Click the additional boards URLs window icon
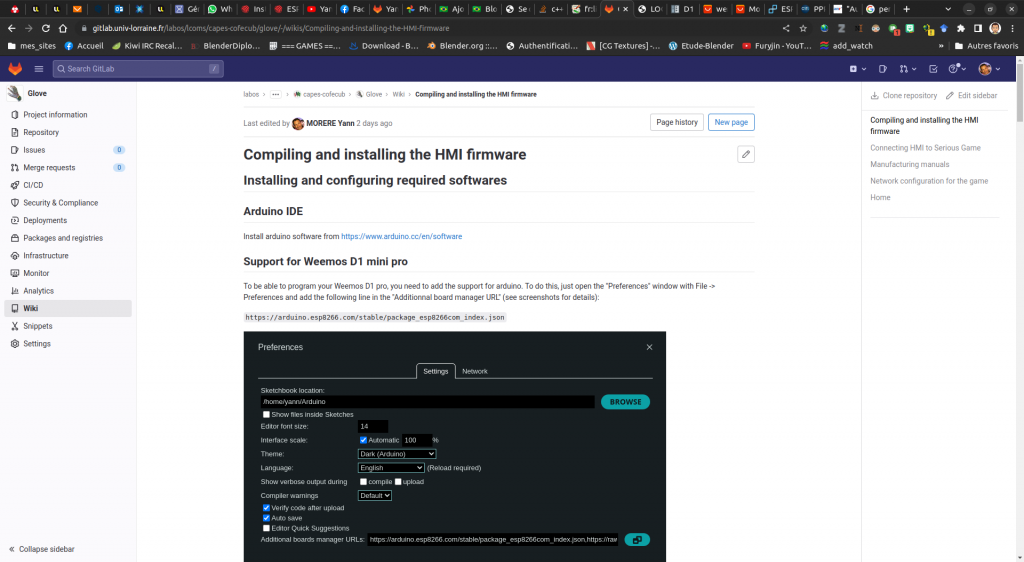Screen dimensions: 1024x562 tap(636, 540)
